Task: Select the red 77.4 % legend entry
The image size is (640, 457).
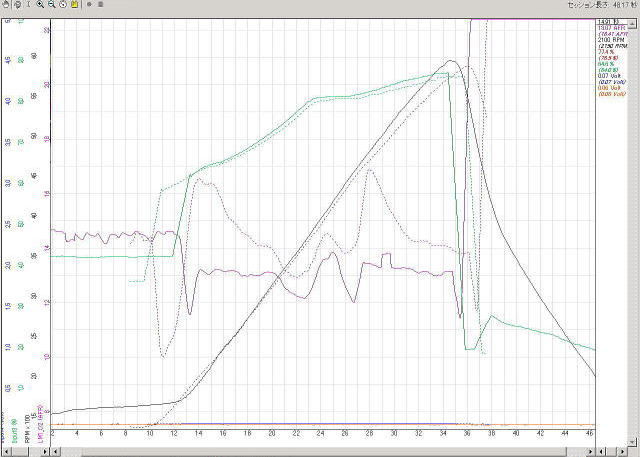Action: 607,52
